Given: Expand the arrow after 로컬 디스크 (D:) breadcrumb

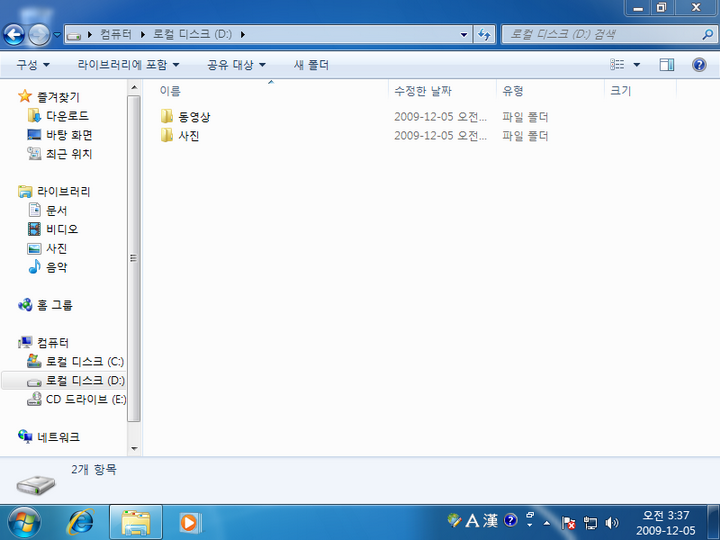Looking at the screenshot, I should pos(242,34).
